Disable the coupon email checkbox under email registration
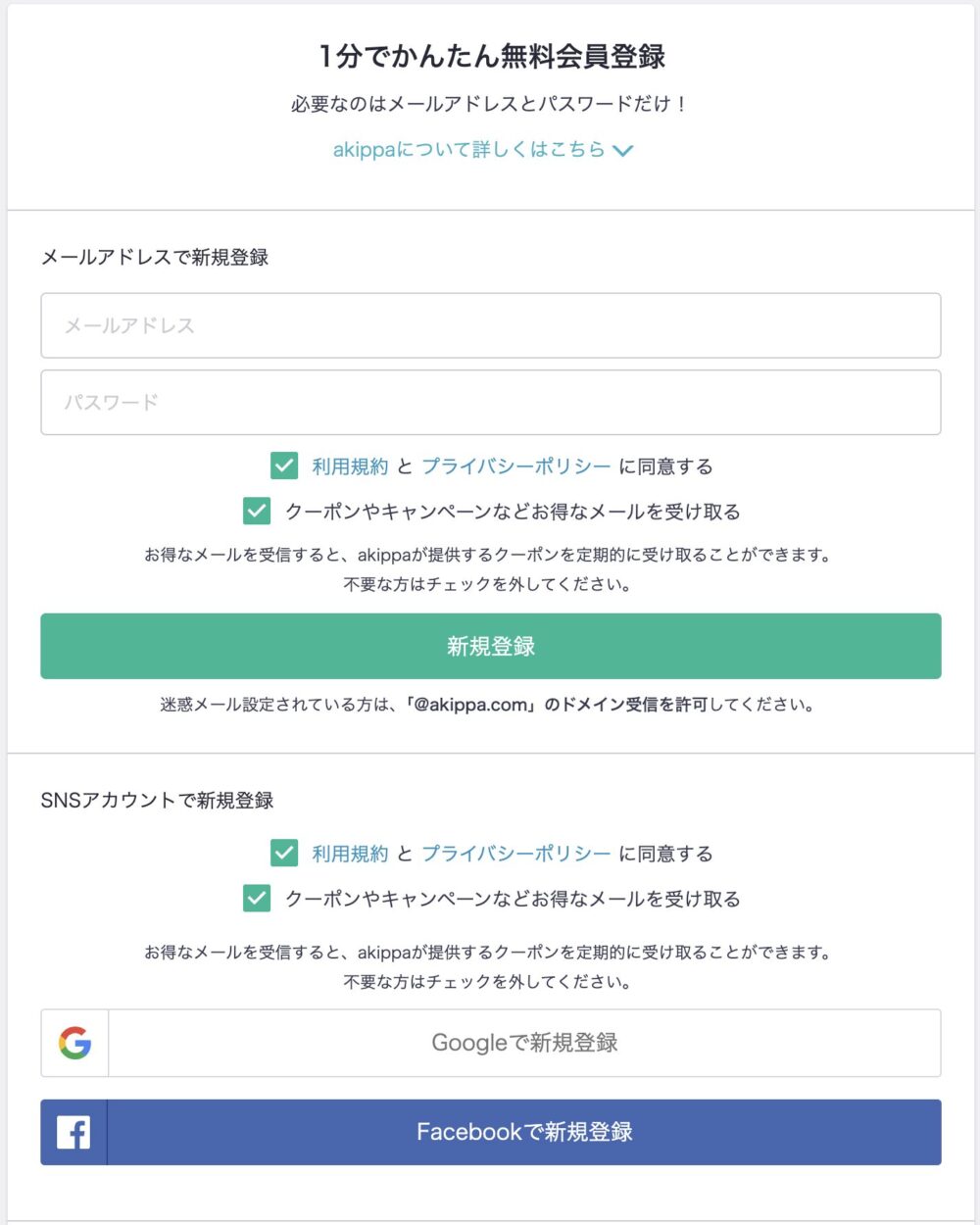This screenshot has width=980, height=1225. (256, 511)
